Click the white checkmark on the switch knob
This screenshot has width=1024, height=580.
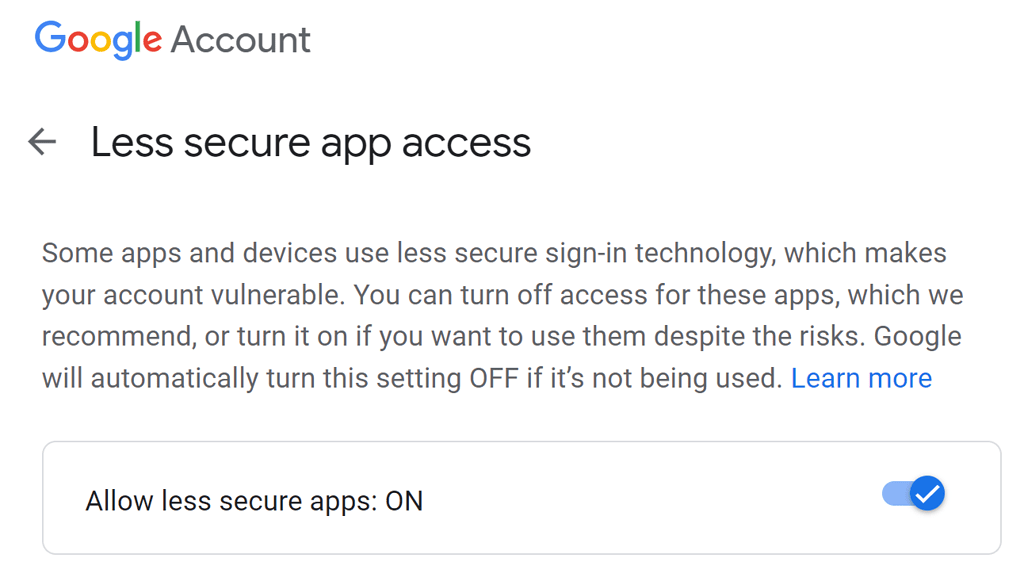pos(928,493)
